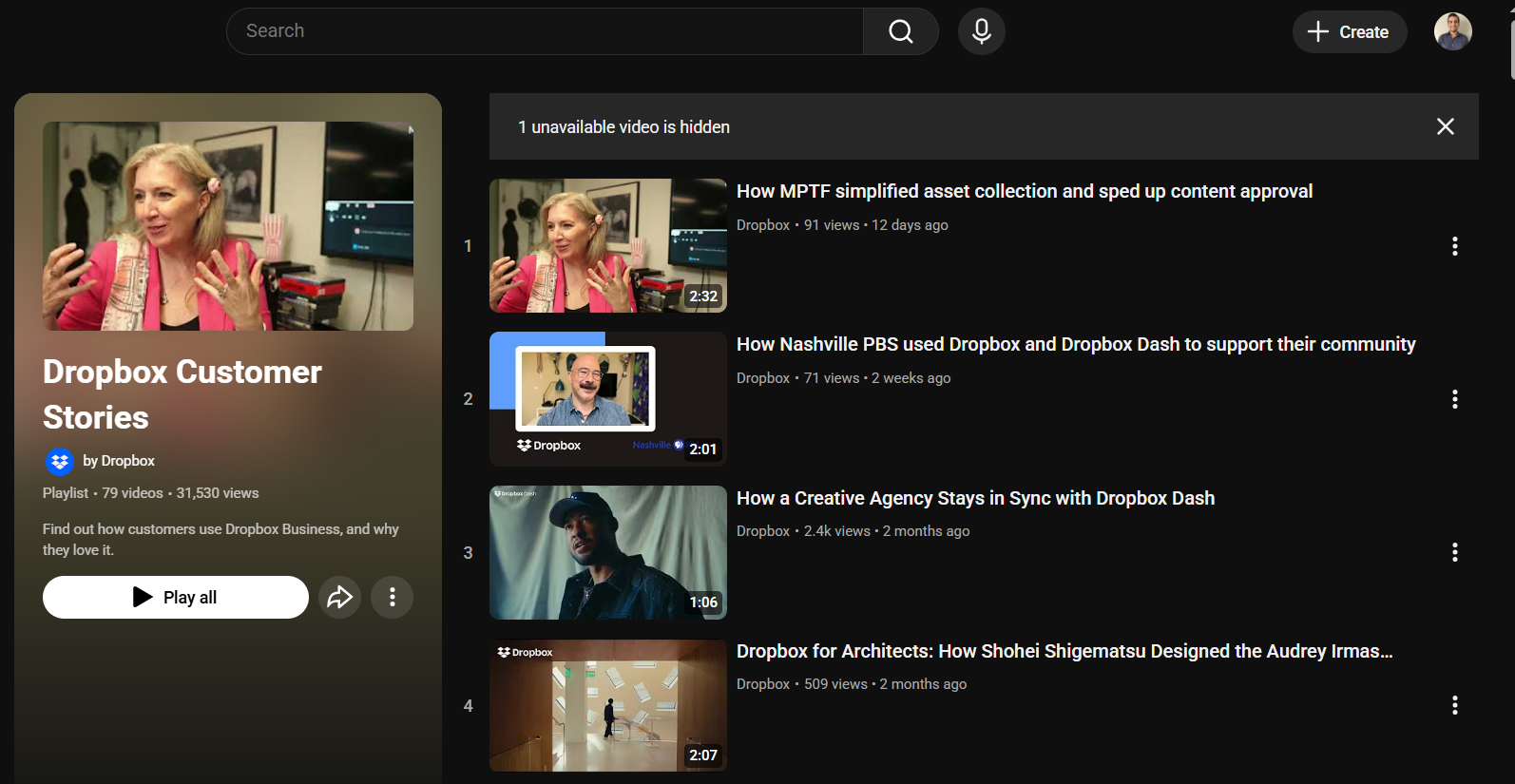Screen dimensions: 1515x784
Task: Click the 2:32 duration badge
Action: point(703,296)
